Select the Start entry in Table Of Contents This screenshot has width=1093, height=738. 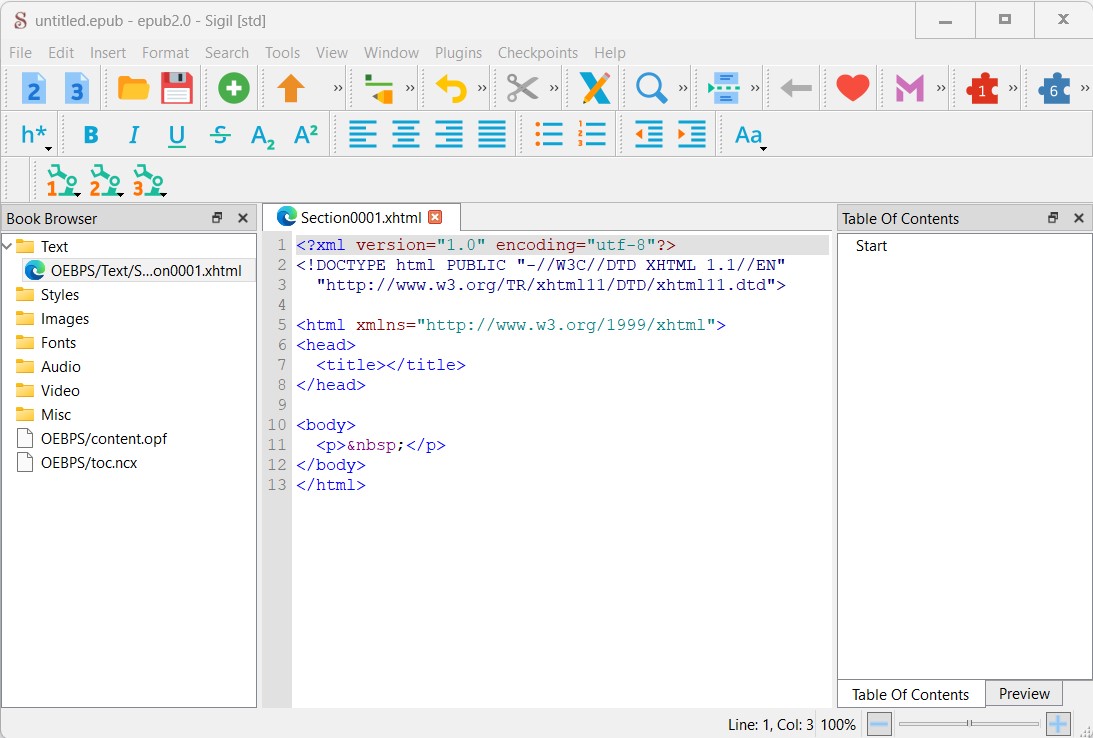[x=871, y=246]
